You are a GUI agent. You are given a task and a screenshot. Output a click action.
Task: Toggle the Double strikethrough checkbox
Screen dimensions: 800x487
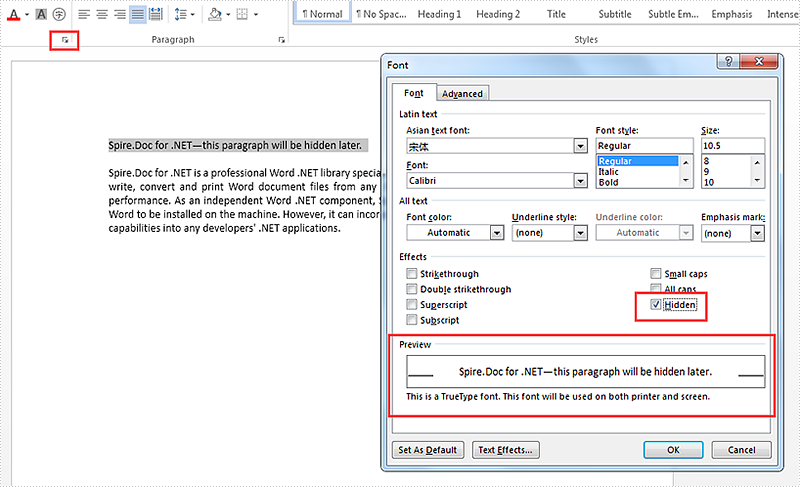coord(412,289)
